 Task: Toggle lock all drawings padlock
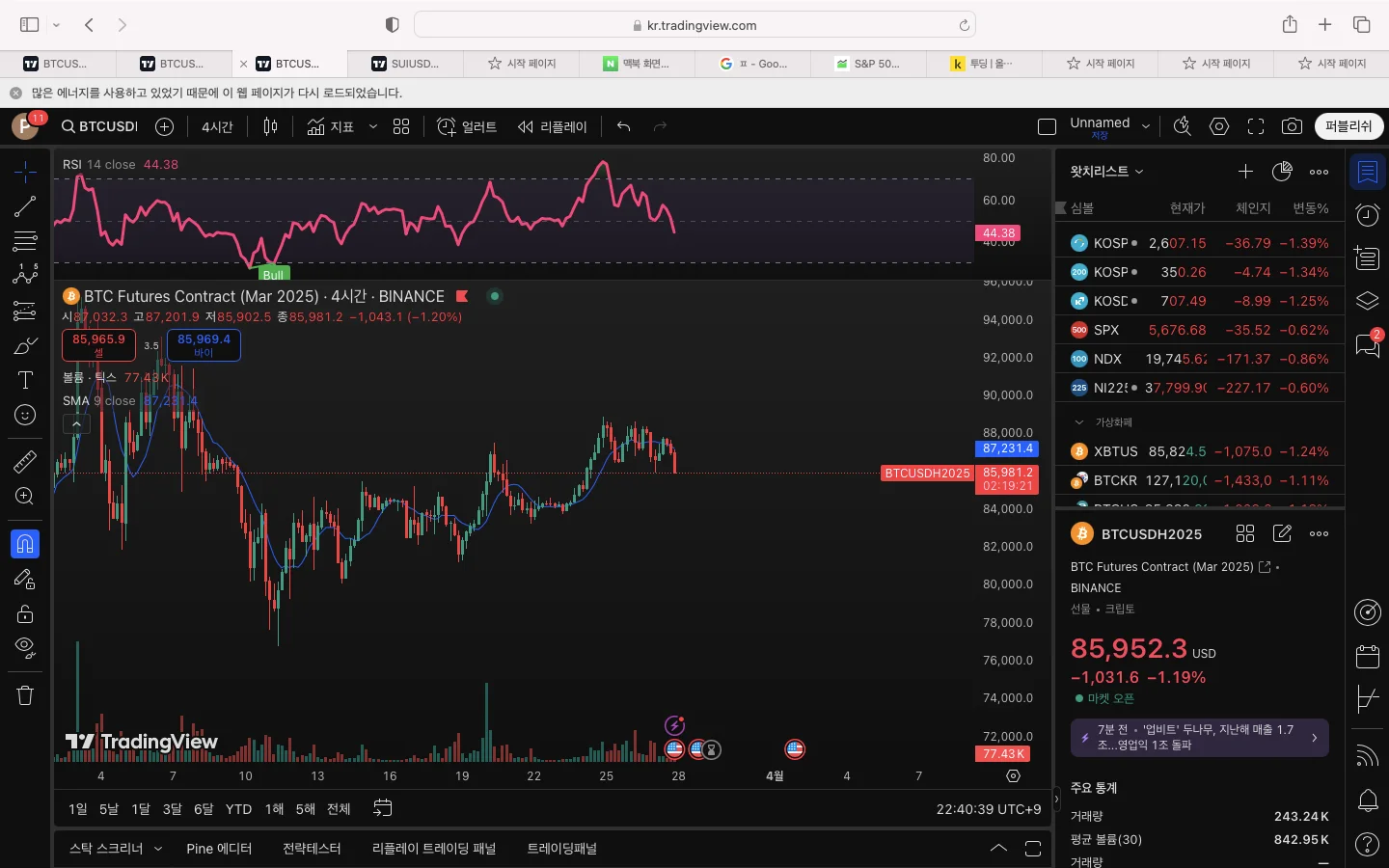25,613
